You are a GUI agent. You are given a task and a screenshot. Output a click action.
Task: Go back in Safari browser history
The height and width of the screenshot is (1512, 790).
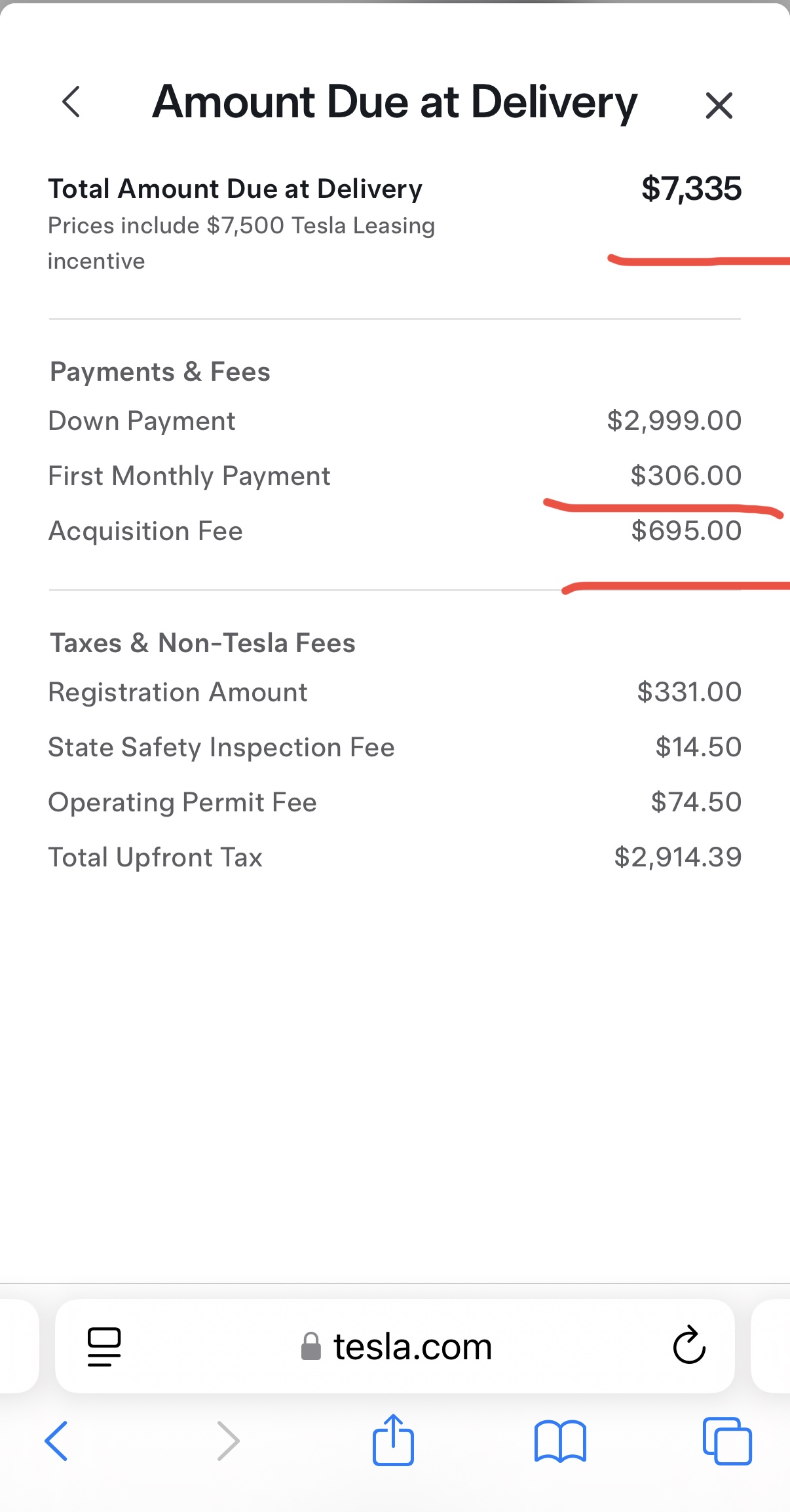(56, 1441)
